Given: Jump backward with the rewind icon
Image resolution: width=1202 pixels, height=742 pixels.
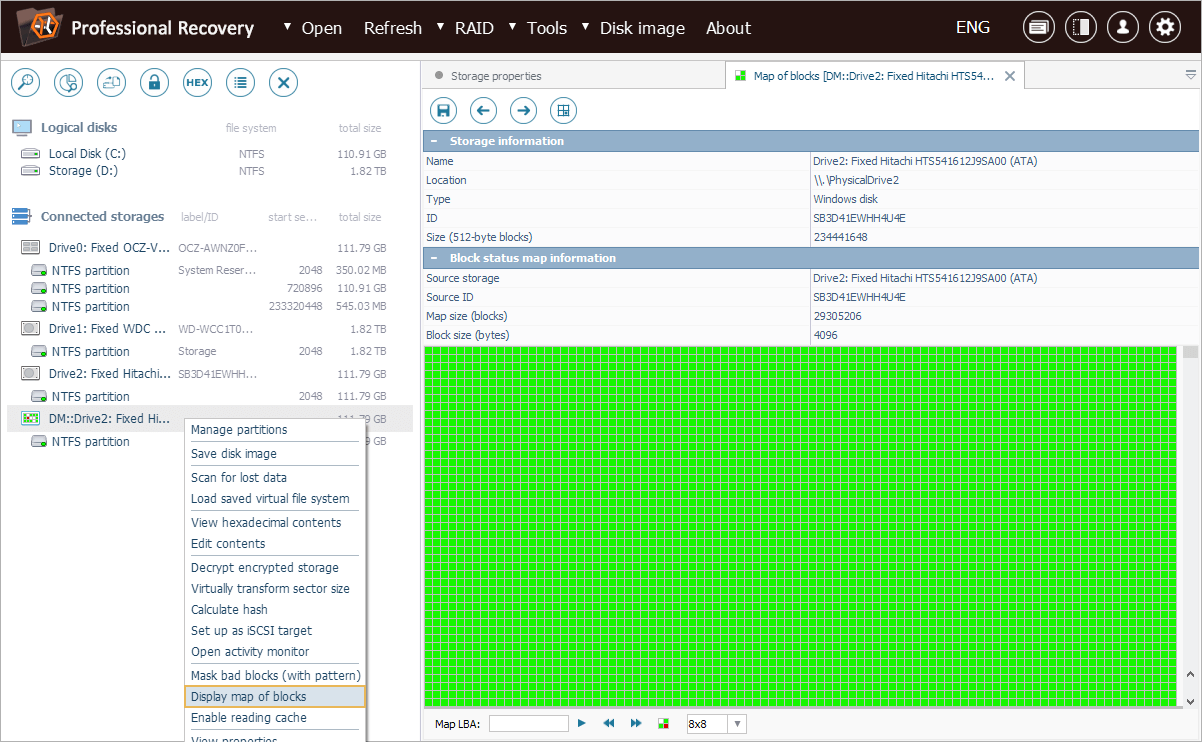Looking at the screenshot, I should [608, 723].
